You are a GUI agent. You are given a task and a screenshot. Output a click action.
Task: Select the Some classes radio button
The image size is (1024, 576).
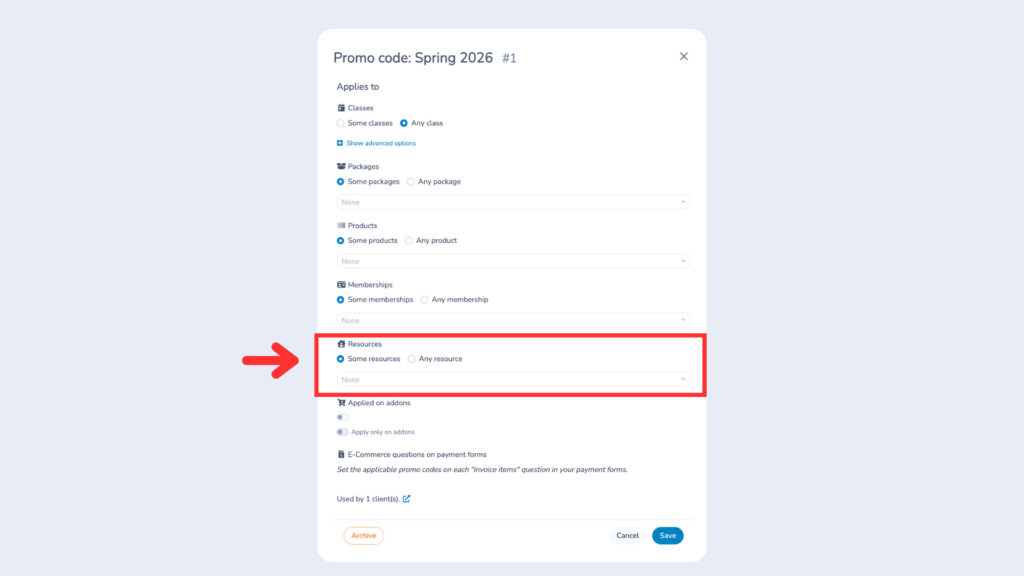point(341,122)
